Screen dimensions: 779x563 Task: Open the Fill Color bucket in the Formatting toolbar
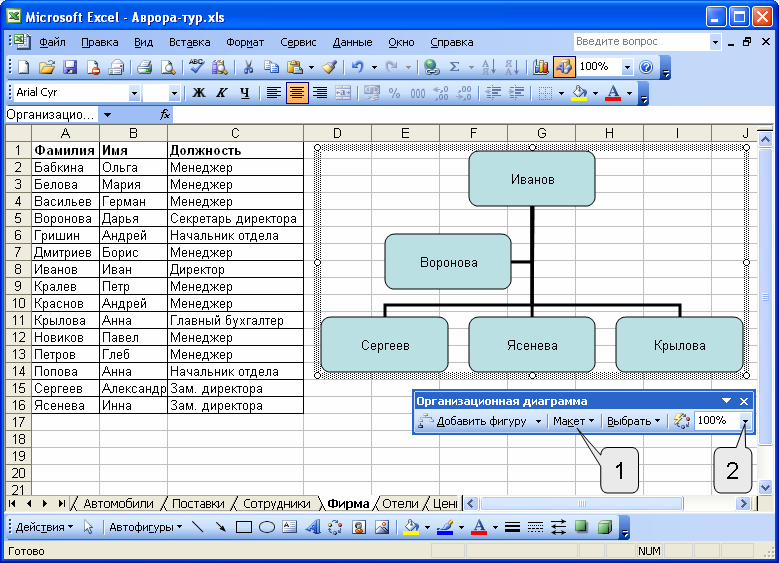click(x=579, y=93)
